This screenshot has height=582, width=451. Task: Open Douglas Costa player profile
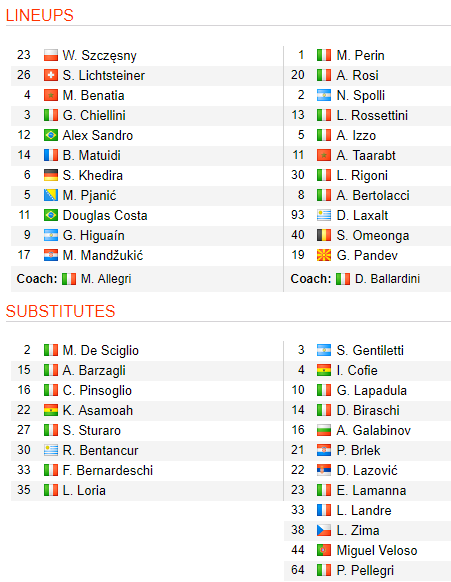pos(105,216)
